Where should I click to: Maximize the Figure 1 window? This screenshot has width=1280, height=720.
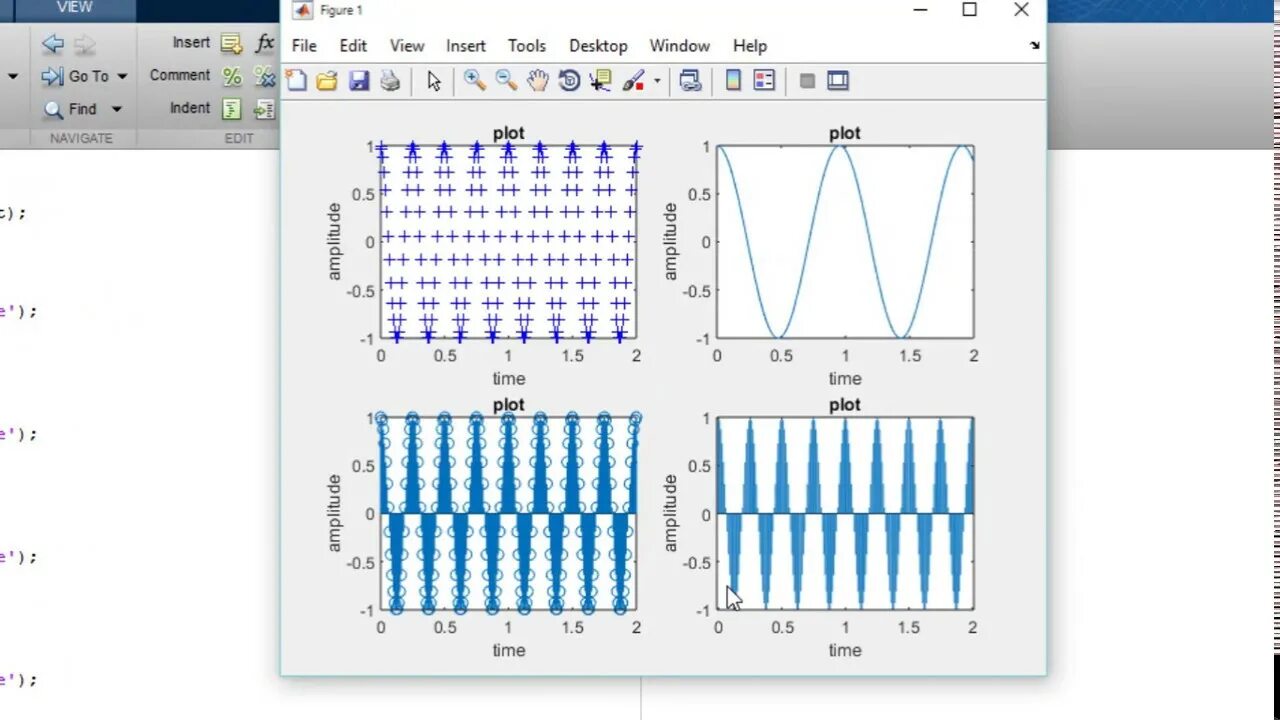969,10
